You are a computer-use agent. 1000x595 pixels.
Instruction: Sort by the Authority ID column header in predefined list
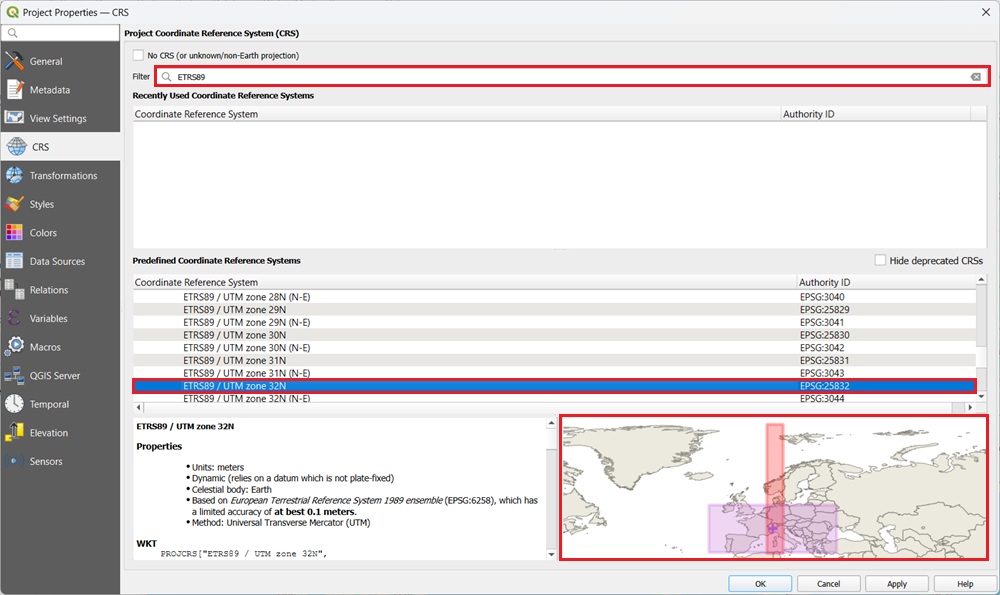click(885, 282)
